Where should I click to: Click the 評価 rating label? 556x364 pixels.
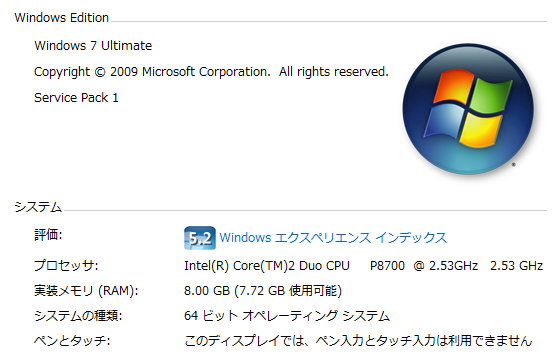click(x=48, y=234)
